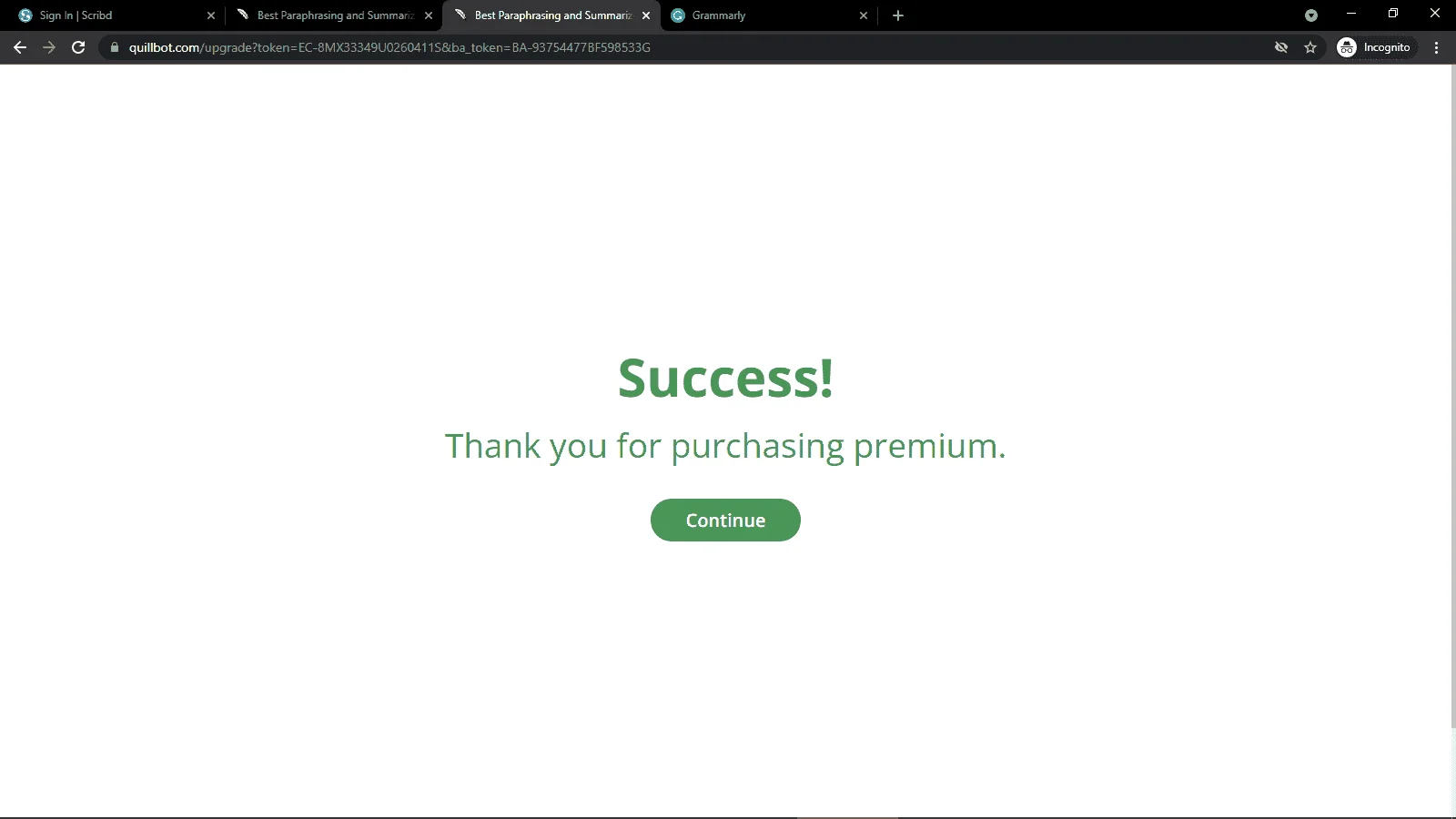Click the Scribd favicon in the first tab
The width and height of the screenshot is (1456, 819).
[25, 15]
